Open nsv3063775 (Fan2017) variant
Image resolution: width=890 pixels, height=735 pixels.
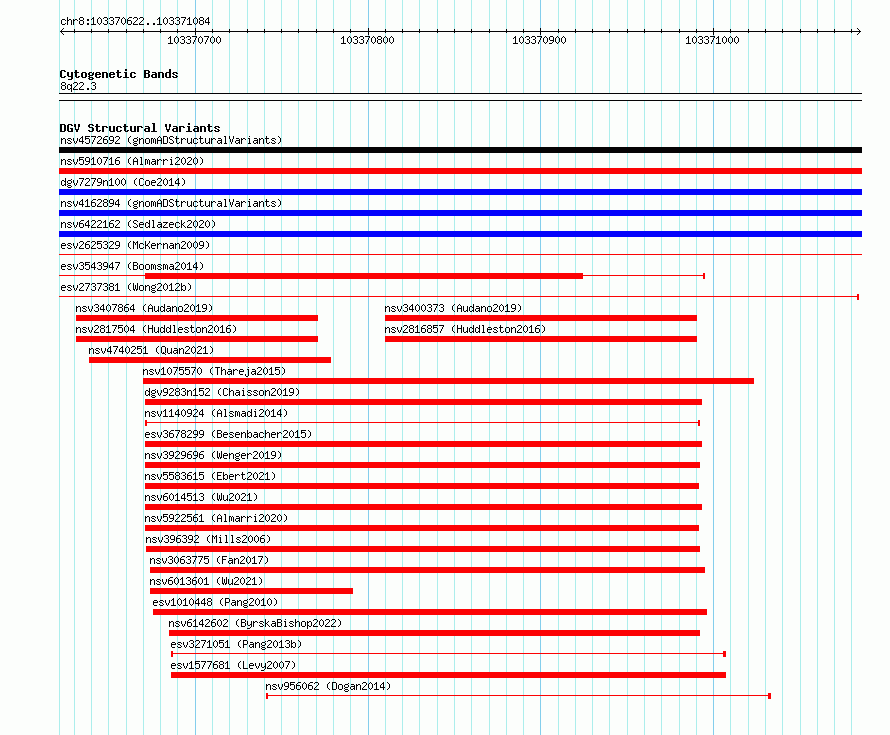coord(209,560)
